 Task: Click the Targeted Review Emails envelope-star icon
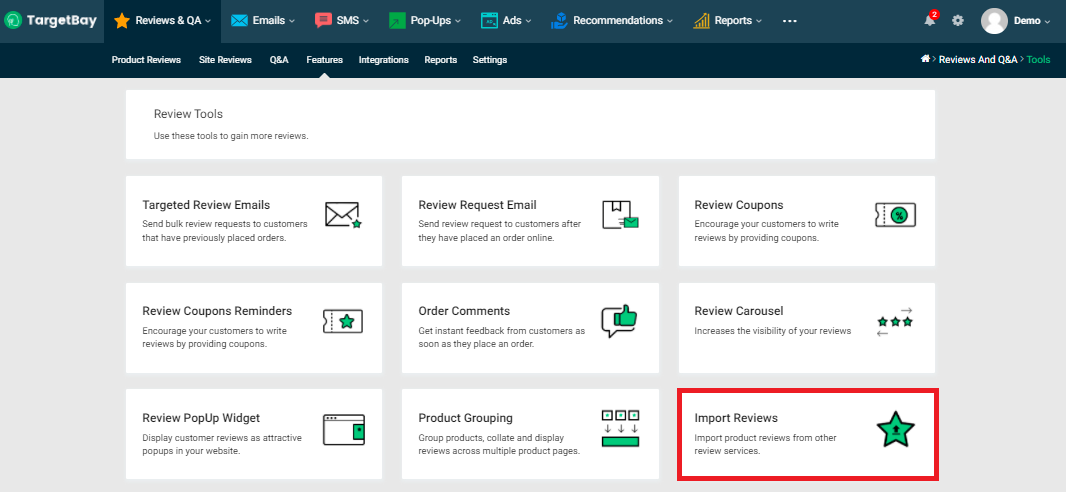point(343,214)
